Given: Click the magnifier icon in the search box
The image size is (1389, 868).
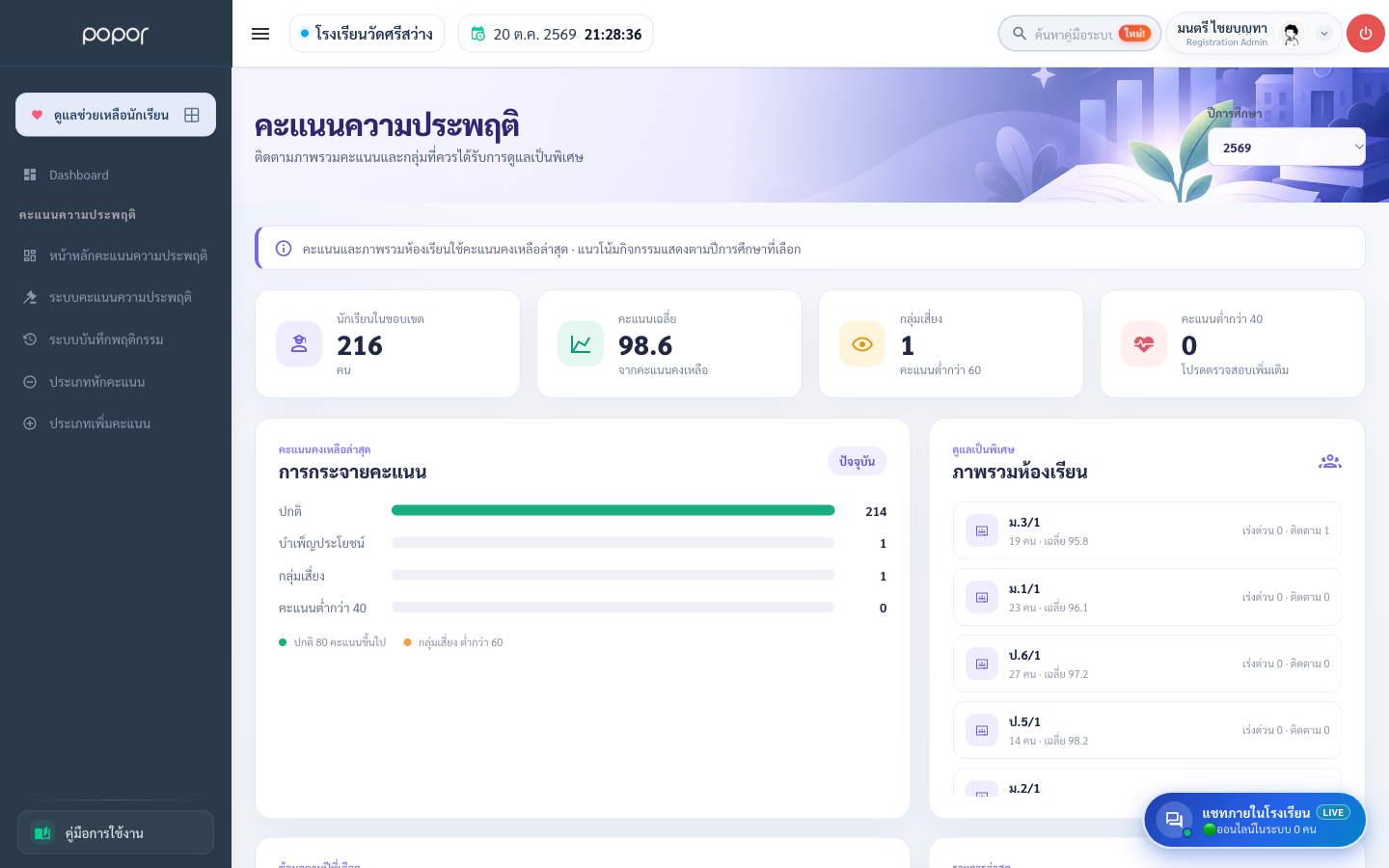Looking at the screenshot, I should tap(1019, 34).
